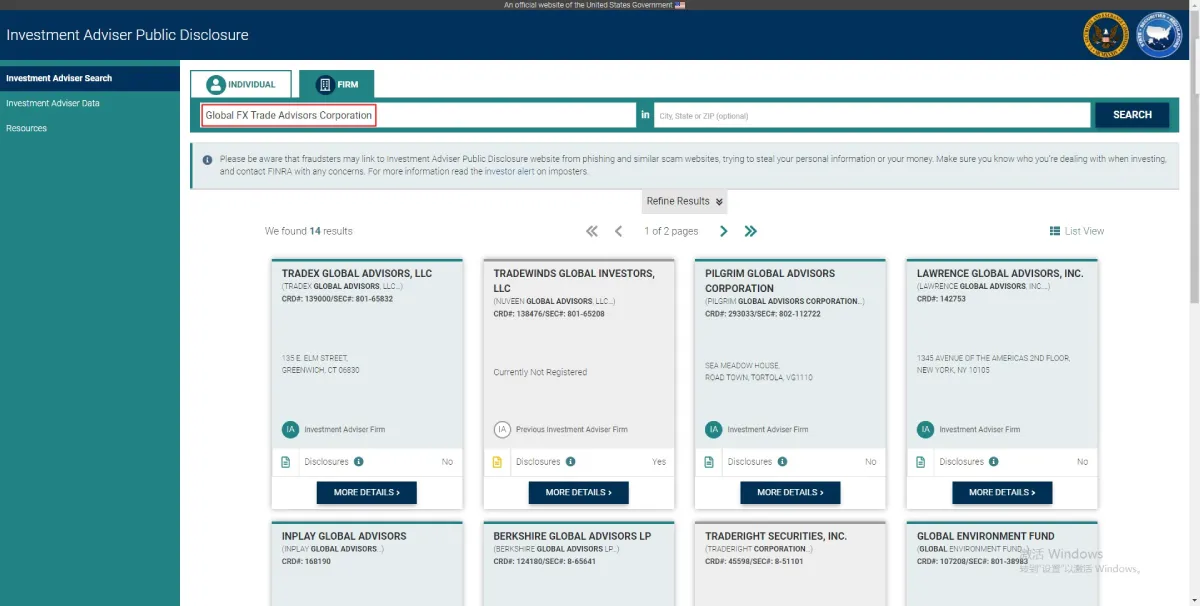The image size is (1200, 606).
Task: Open More Details for Tradewinds Global Investors
Action: pyautogui.click(x=579, y=492)
